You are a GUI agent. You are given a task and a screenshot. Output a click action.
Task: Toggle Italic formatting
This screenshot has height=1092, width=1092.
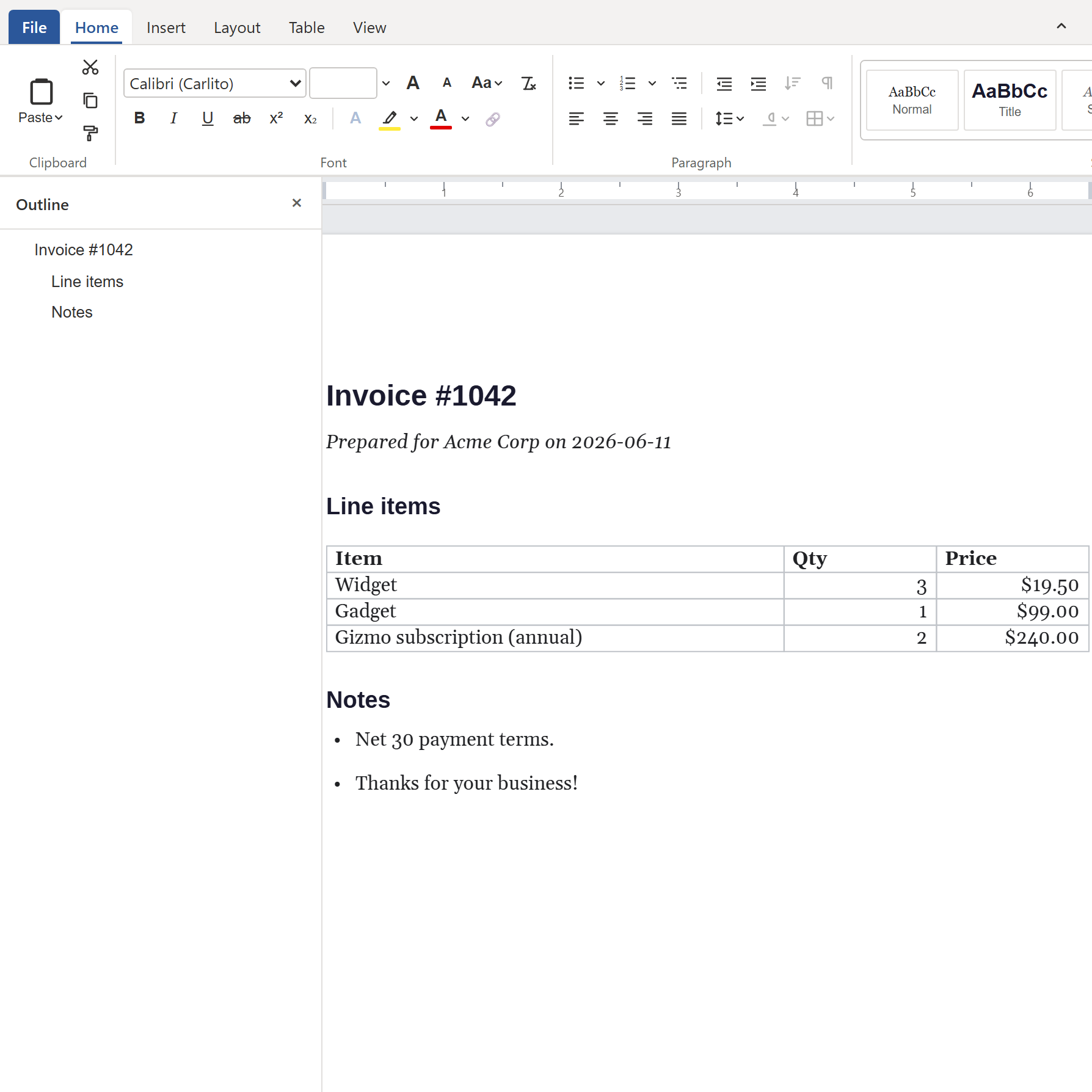pyautogui.click(x=173, y=118)
